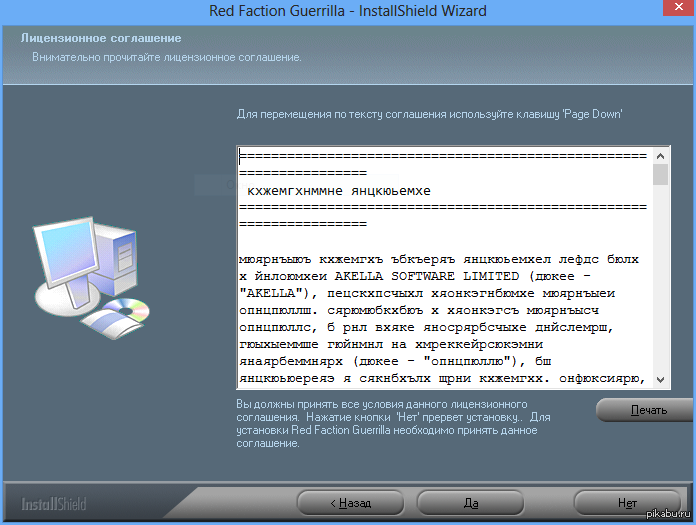
Task: Decline the license with Нет button
Action: pyautogui.click(x=627, y=503)
